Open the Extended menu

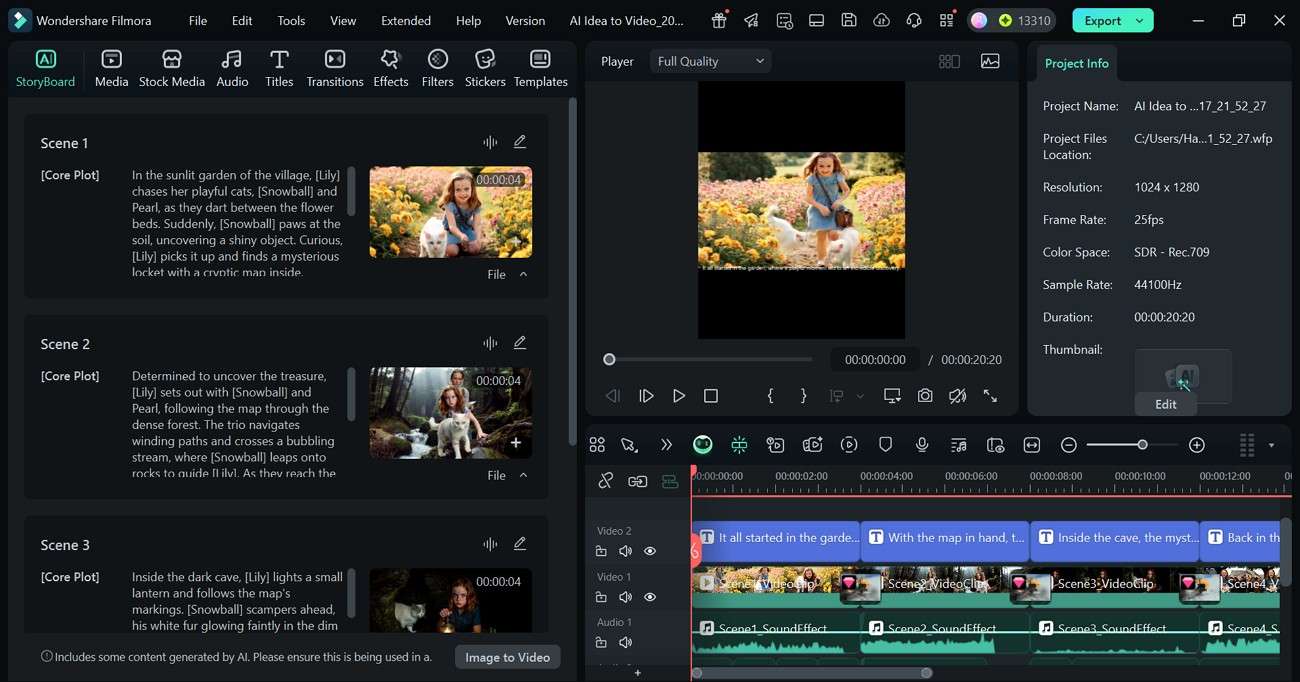[406, 20]
